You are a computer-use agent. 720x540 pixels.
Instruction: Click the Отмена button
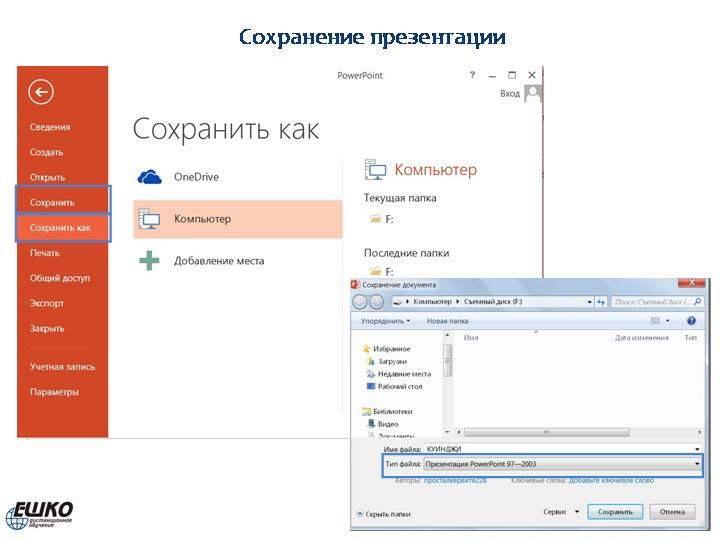pos(672,512)
